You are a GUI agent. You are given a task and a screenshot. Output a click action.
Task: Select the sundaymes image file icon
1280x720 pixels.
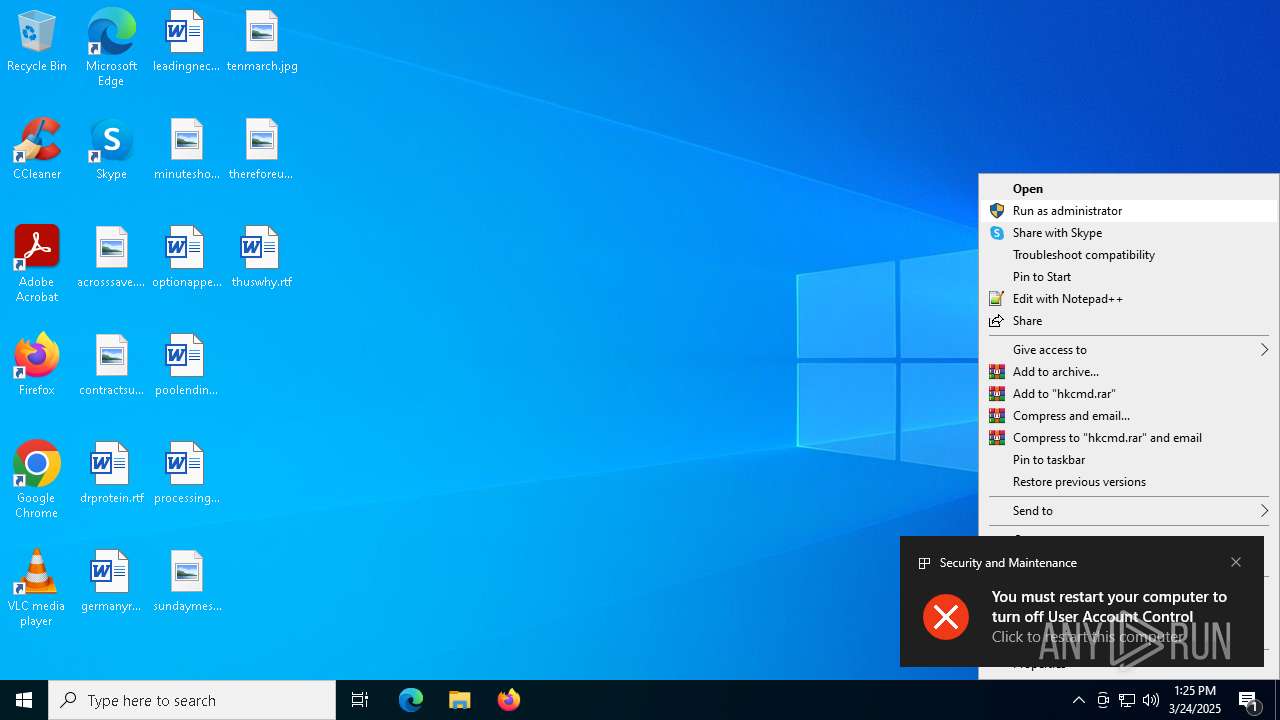tap(186, 582)
